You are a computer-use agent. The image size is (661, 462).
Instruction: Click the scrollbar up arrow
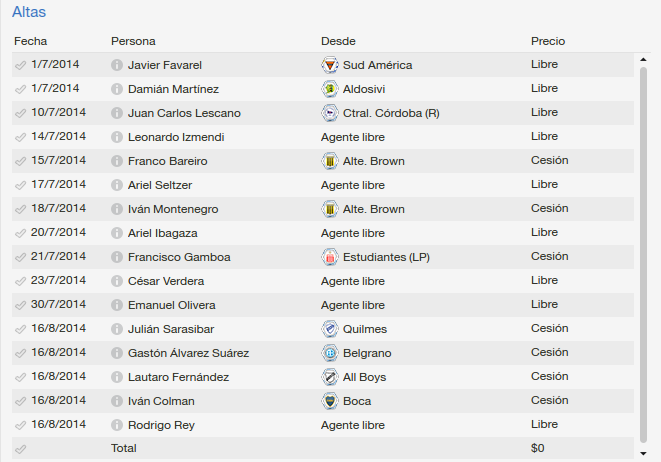point(643,59)
